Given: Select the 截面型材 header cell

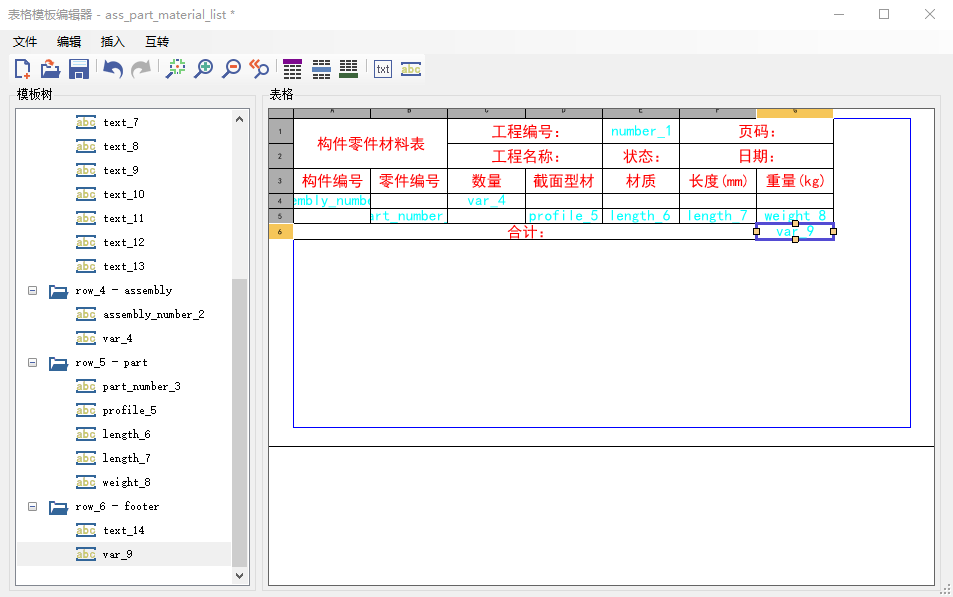Looking at the screenshot, I should 563,181.
